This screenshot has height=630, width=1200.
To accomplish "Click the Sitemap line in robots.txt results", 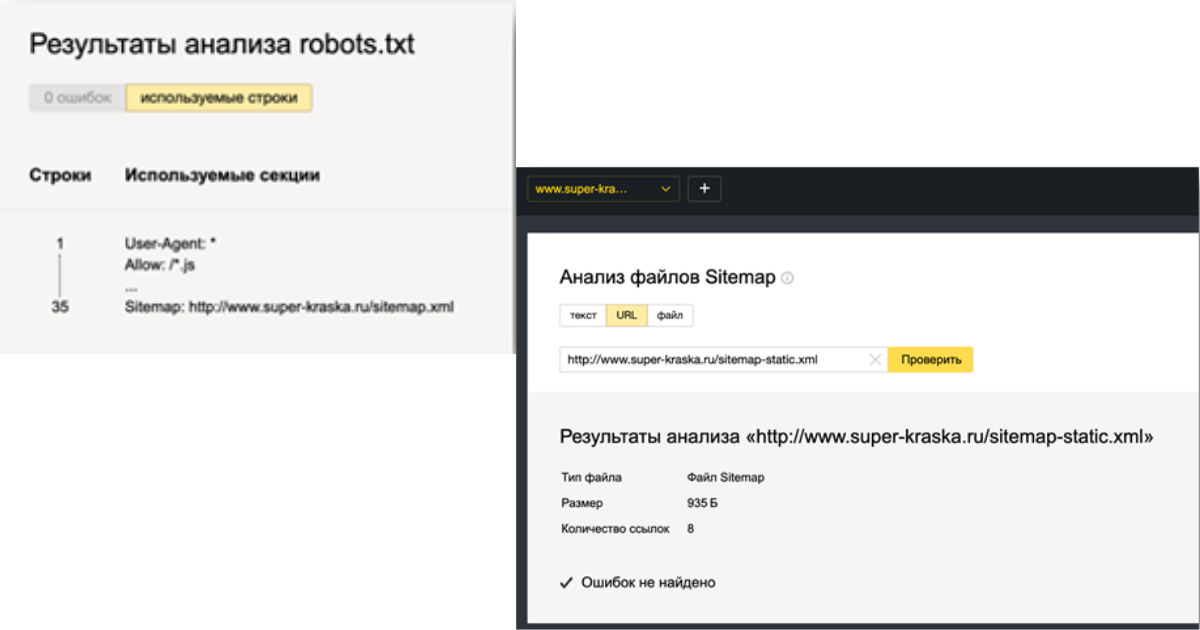I will tap(290, 308).
